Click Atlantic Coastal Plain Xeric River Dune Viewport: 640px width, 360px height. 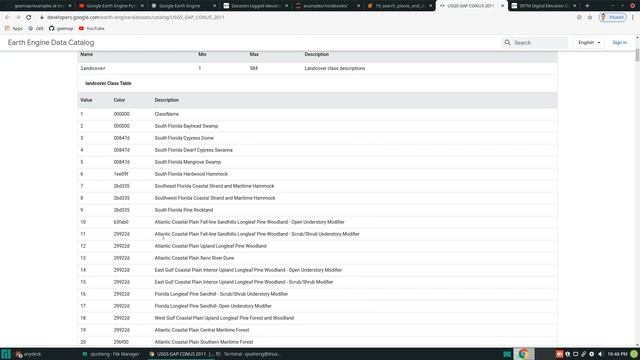[x=194, y=258]
